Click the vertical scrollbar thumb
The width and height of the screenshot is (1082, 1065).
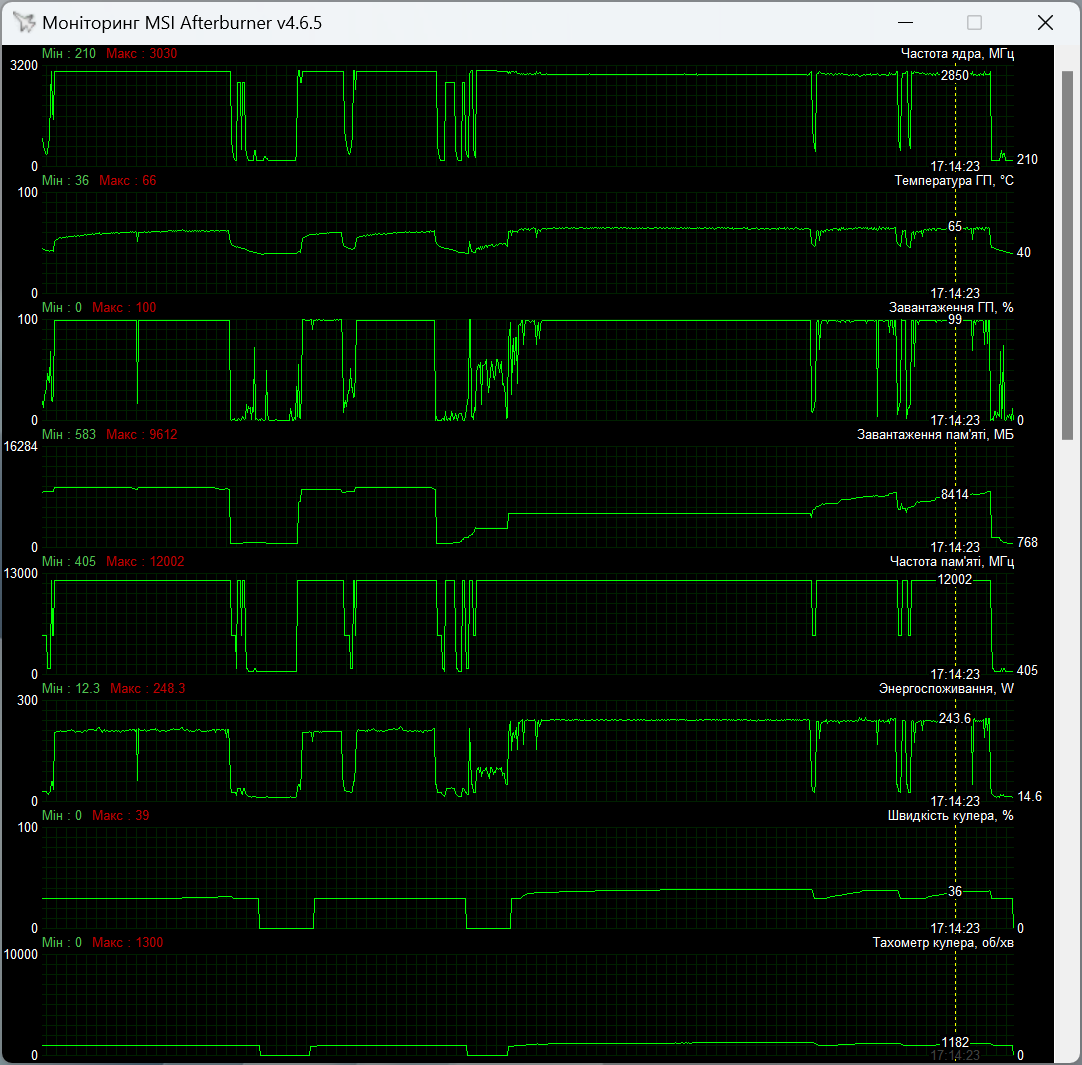1068,255
